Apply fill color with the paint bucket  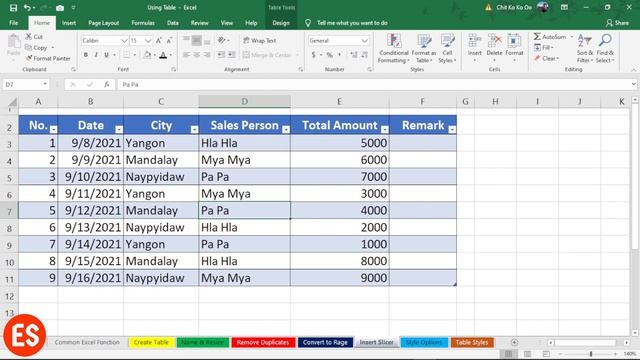click(x=147, y=55)
